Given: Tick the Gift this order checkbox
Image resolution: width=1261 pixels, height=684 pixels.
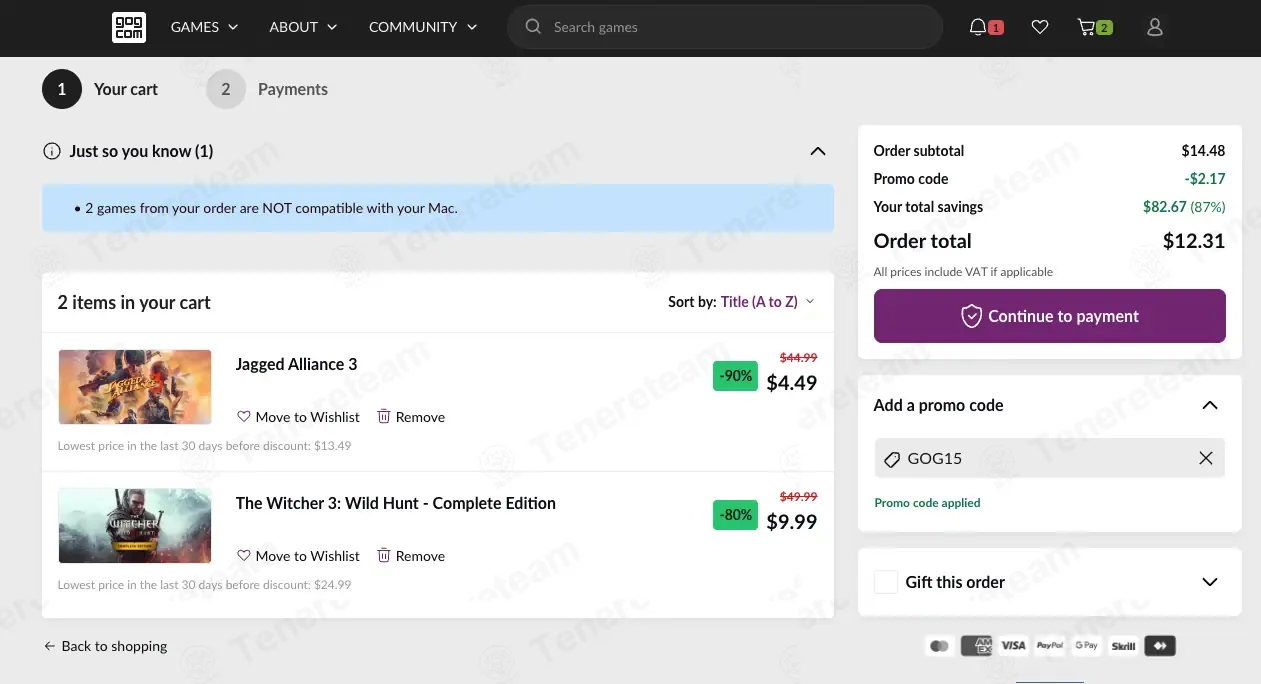Looking at the screenshot, I should click(x=886, y=582).
